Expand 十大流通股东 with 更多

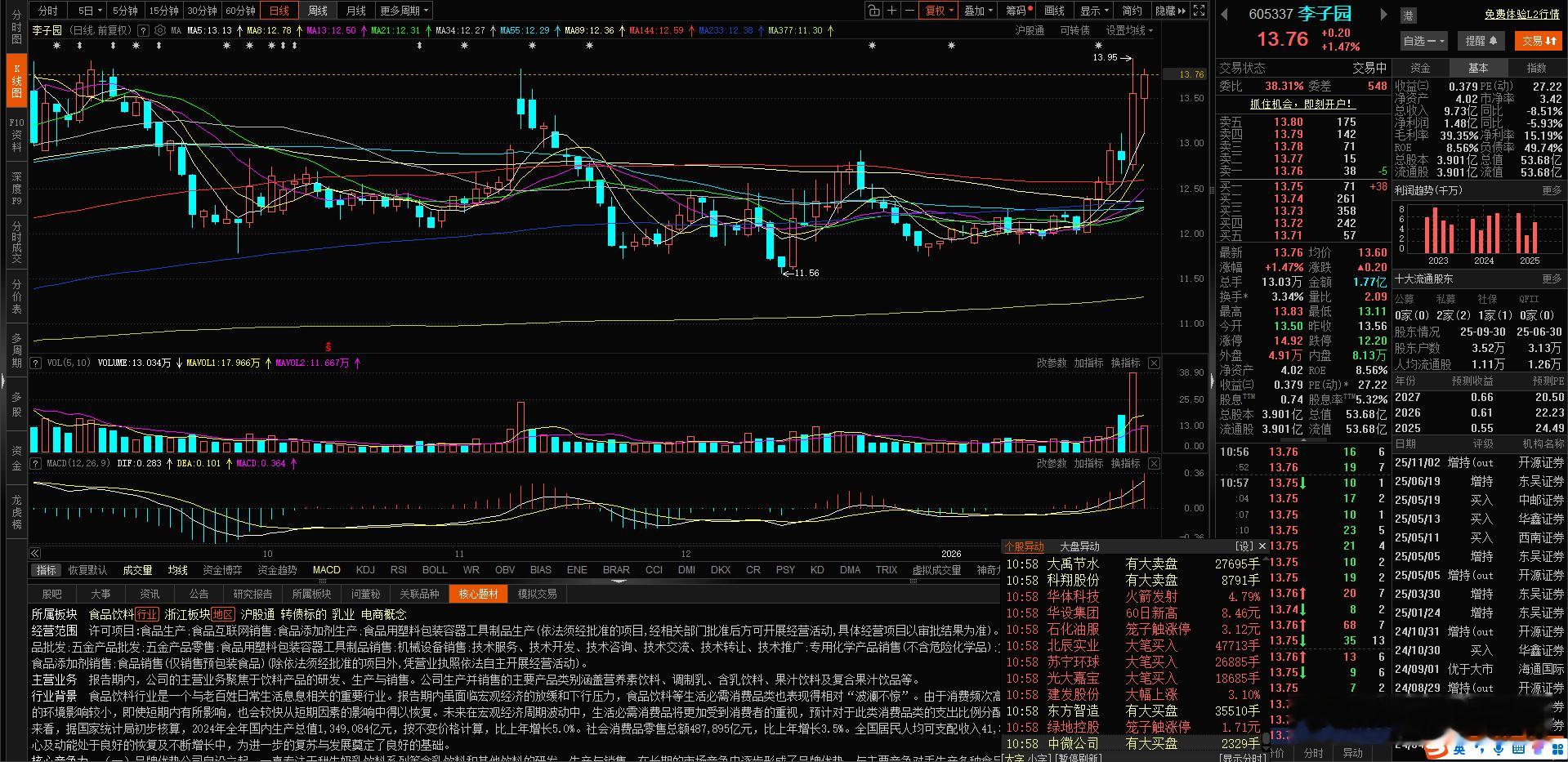(x=1552, y=279)
